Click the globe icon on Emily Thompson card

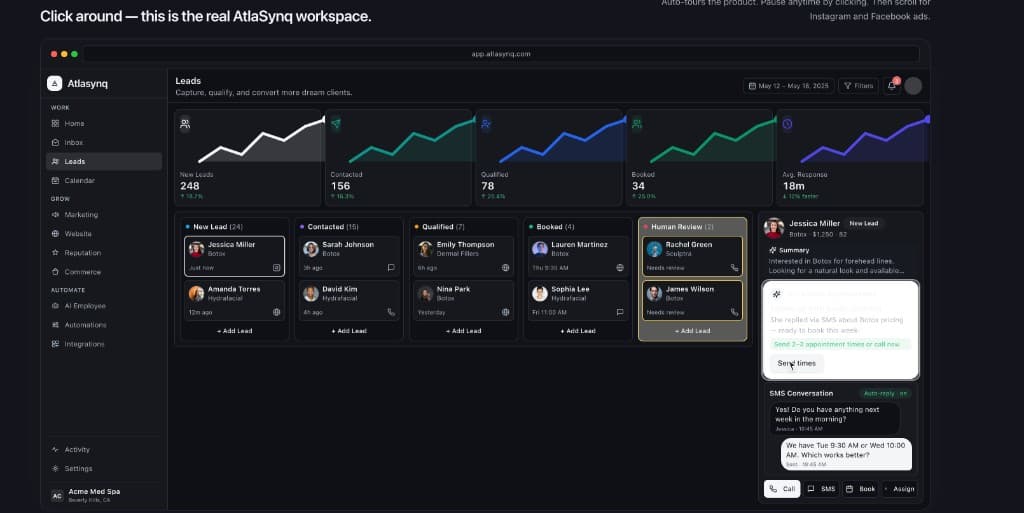click(x=505, y=268)
